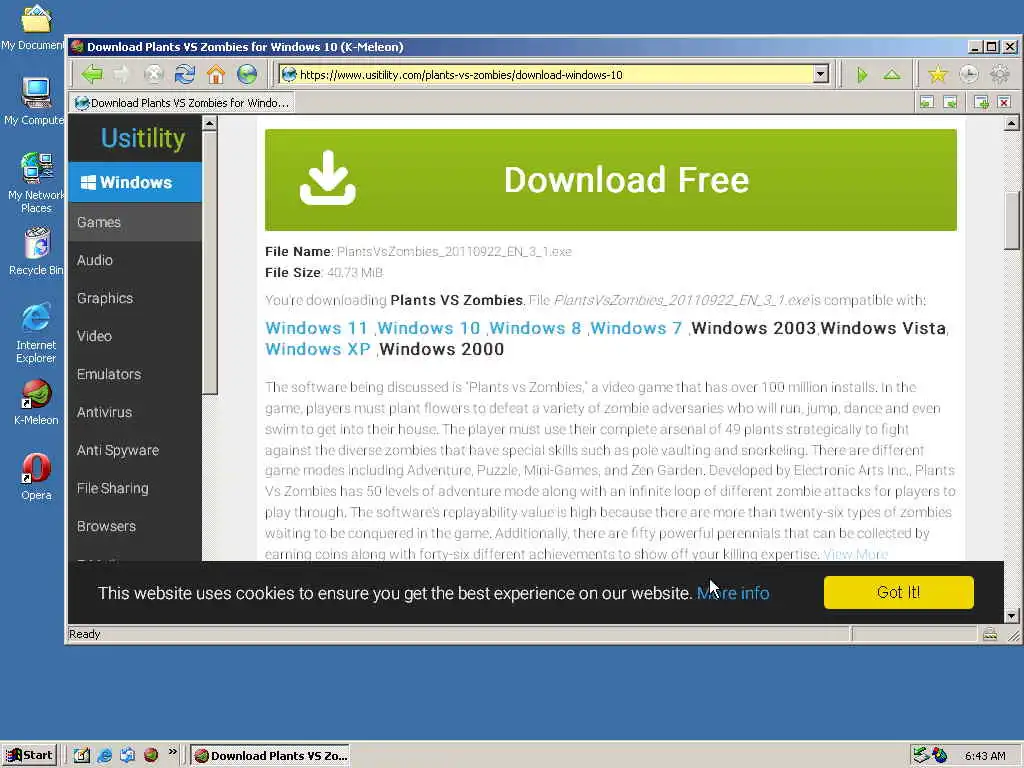Open My Documents folder on desktop

pos(33,27)
